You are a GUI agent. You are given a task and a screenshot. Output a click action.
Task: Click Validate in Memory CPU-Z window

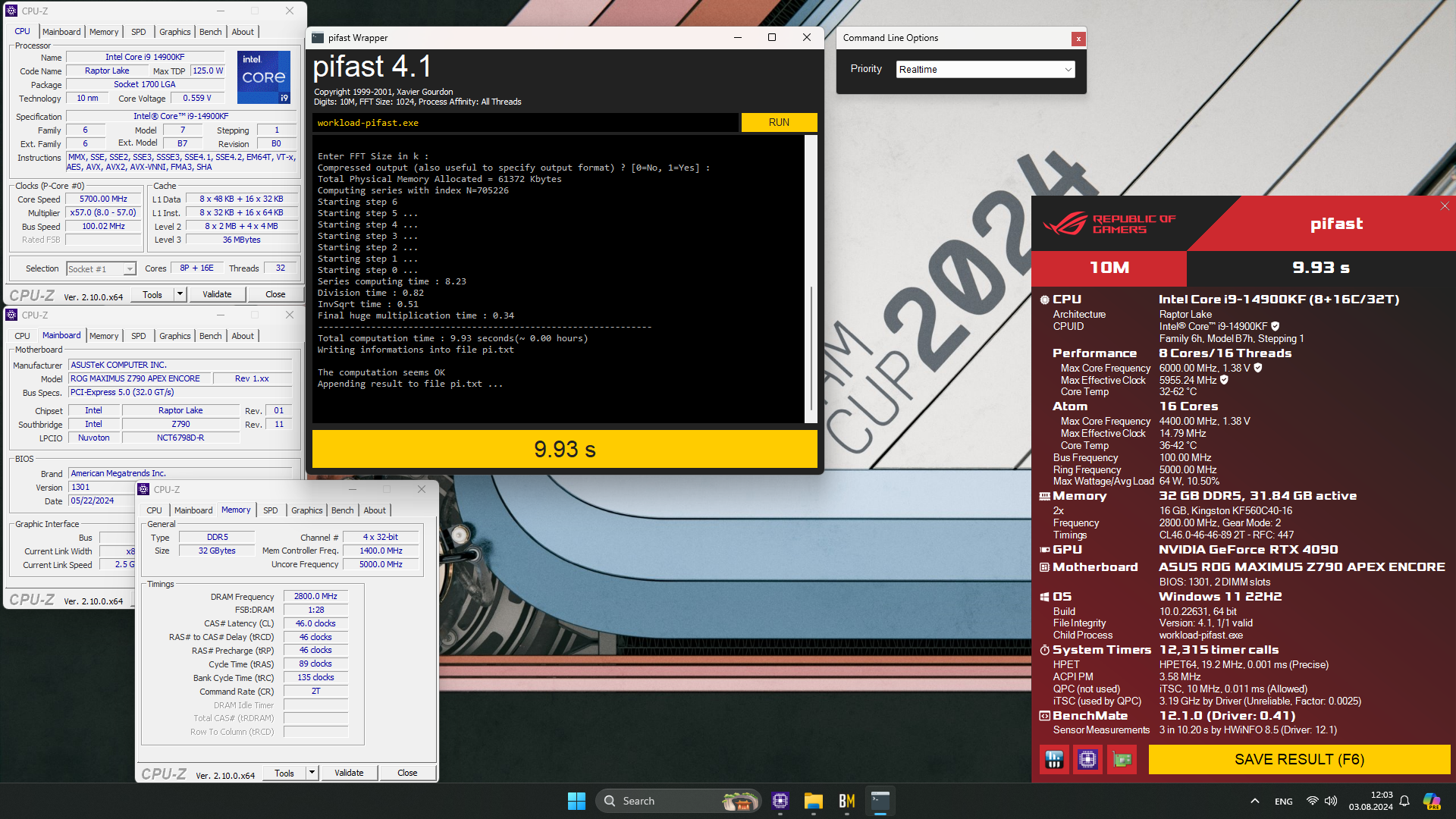[349, 773]
